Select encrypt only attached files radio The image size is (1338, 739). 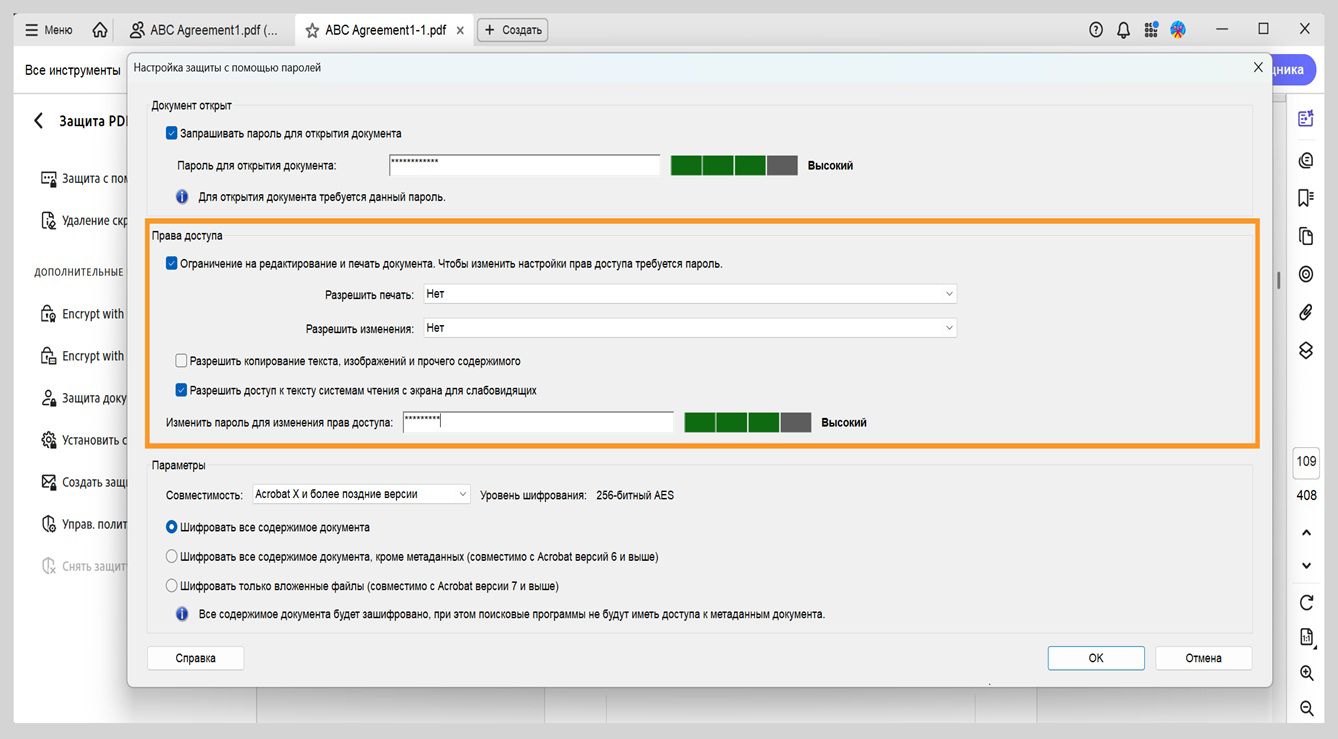(172, 586)
